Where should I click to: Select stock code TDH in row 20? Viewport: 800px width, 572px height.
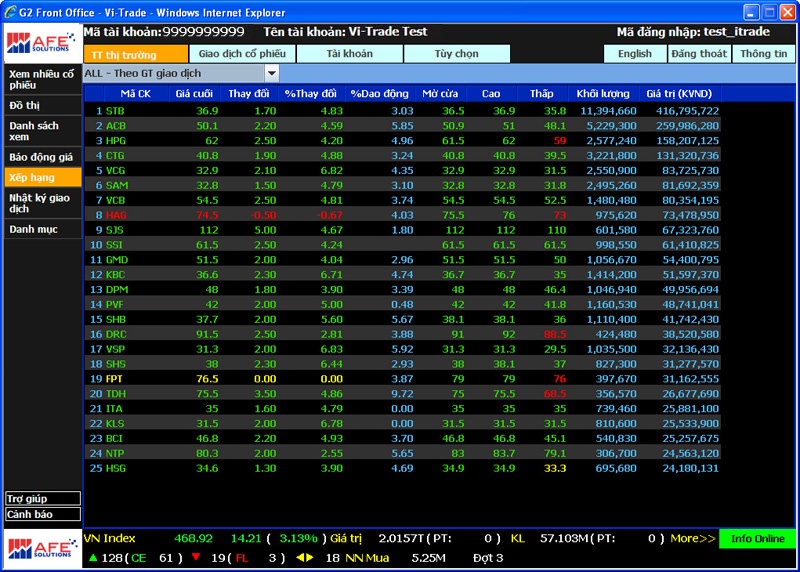116,393
